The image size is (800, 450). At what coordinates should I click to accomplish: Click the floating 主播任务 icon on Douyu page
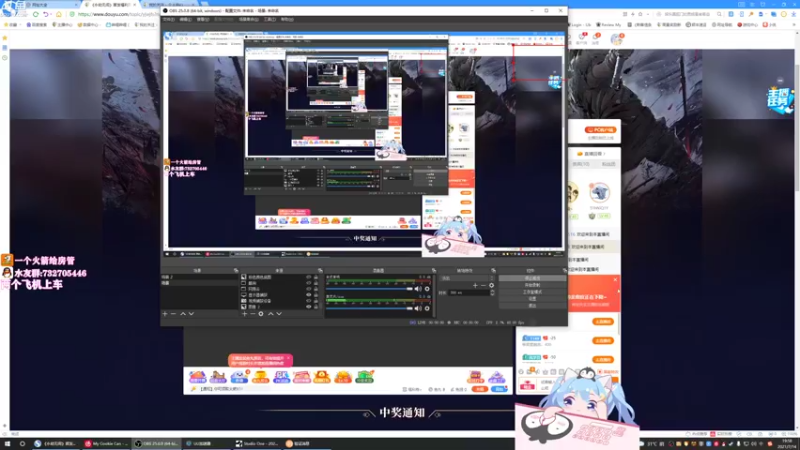point(780,101)
